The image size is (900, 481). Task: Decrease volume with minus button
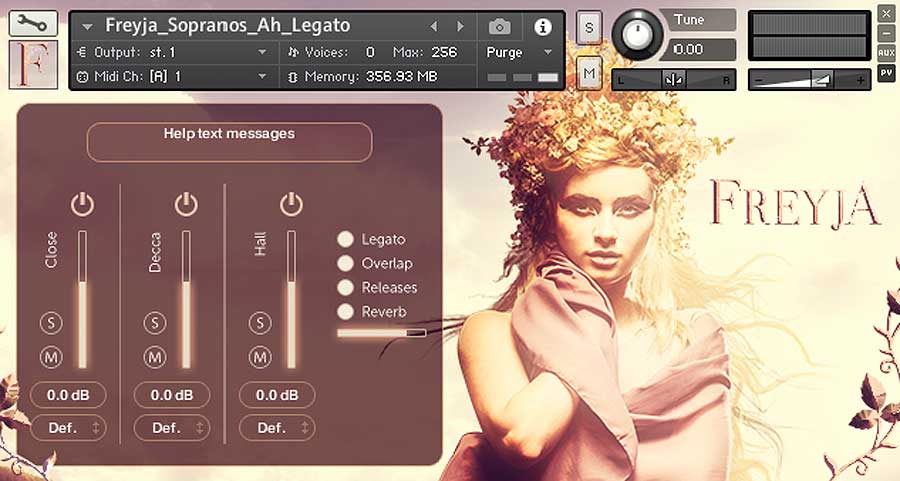(x=759, y=81)
